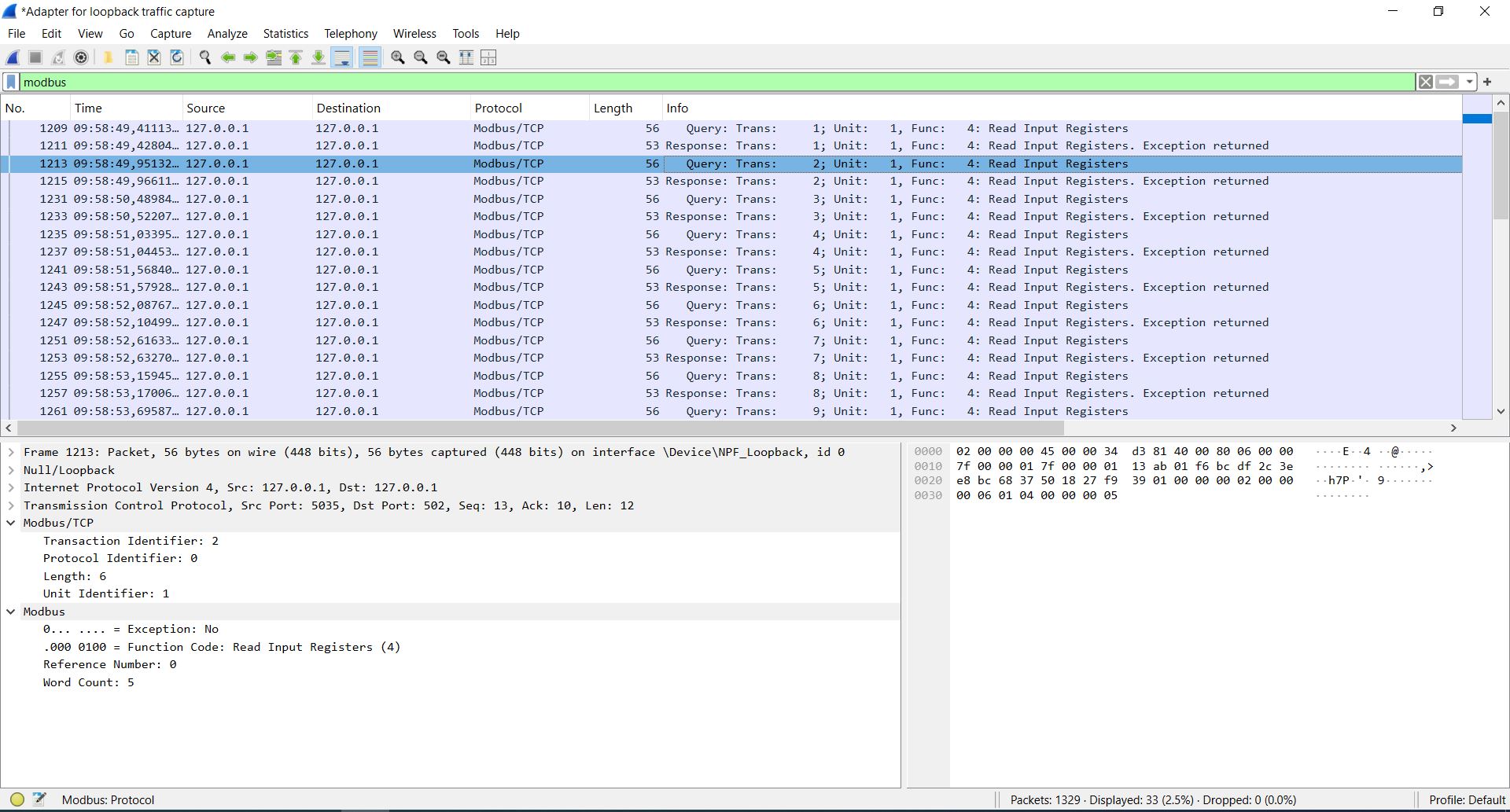Open display filter history dropdown
The height and width of the screenshot is (812, 1510).
click(x=1469, y=82)
